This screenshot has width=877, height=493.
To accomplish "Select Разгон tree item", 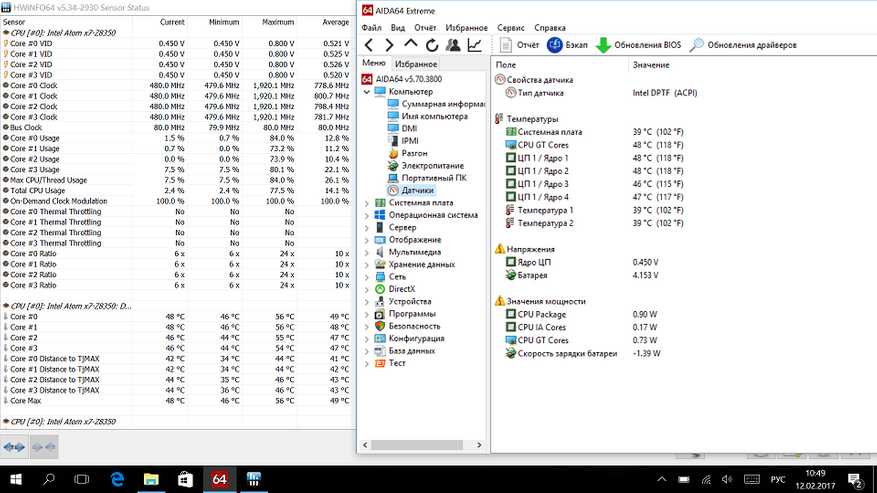I will pos(408,153).
